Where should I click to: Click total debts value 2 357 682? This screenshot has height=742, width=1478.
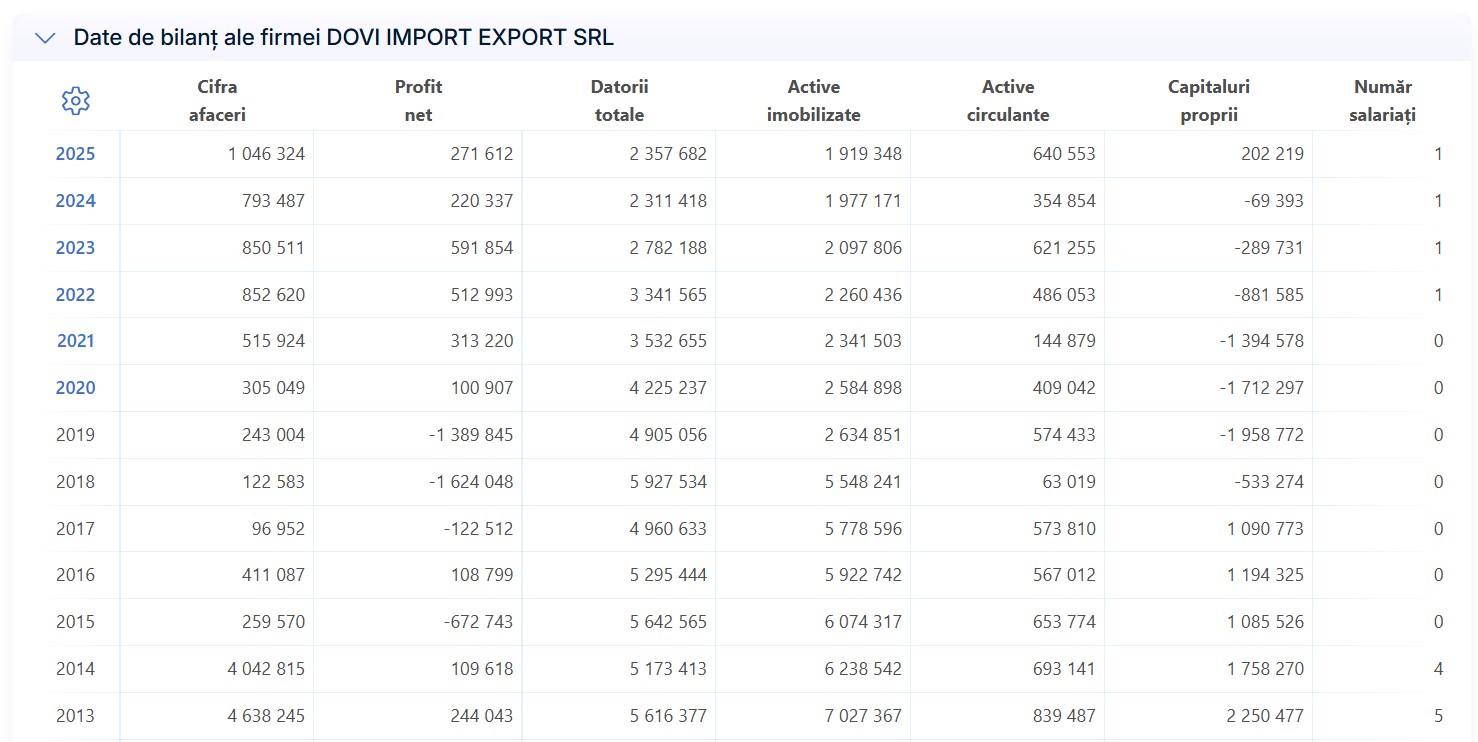tap(668, 154)
